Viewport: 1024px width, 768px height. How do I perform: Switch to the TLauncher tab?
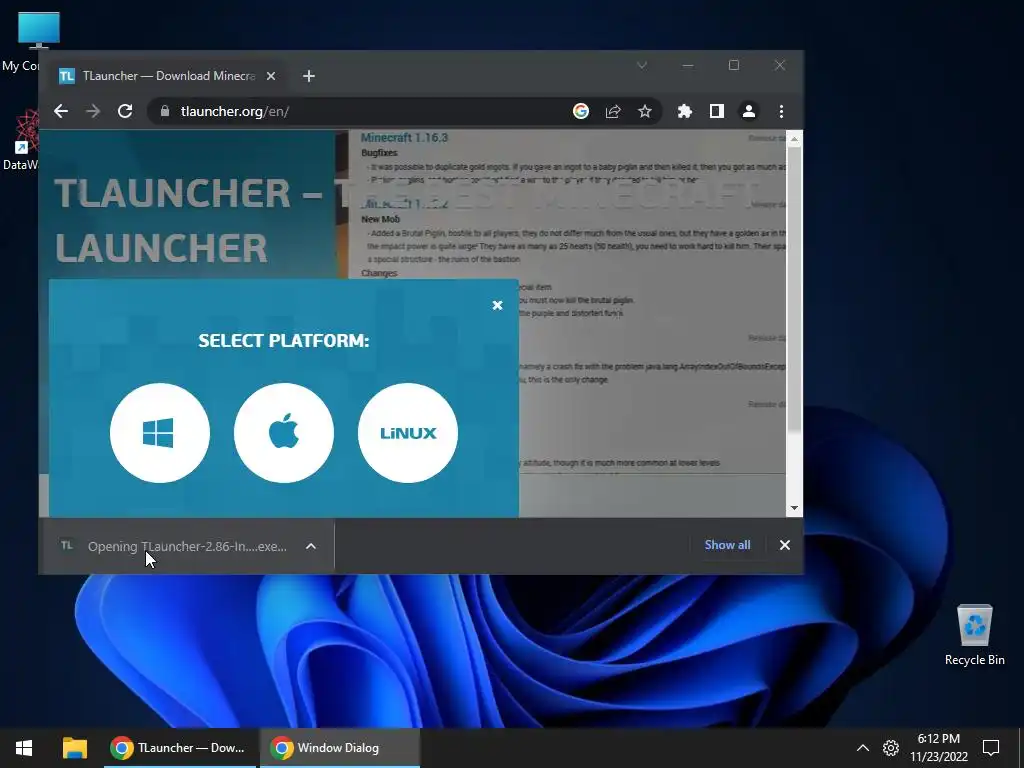click(168, 76)
